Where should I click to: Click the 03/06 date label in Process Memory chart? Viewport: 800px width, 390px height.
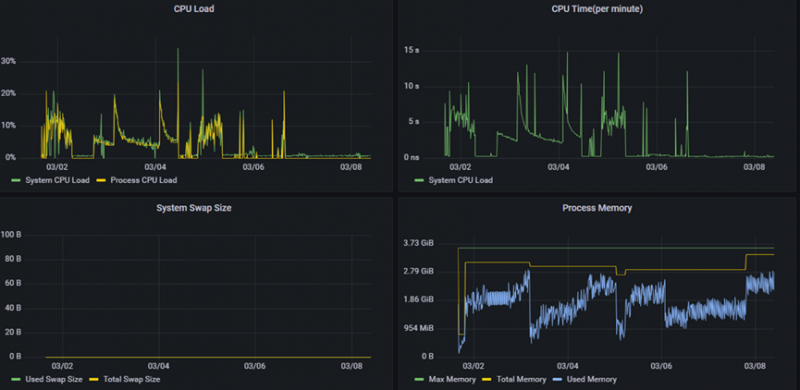661,366
